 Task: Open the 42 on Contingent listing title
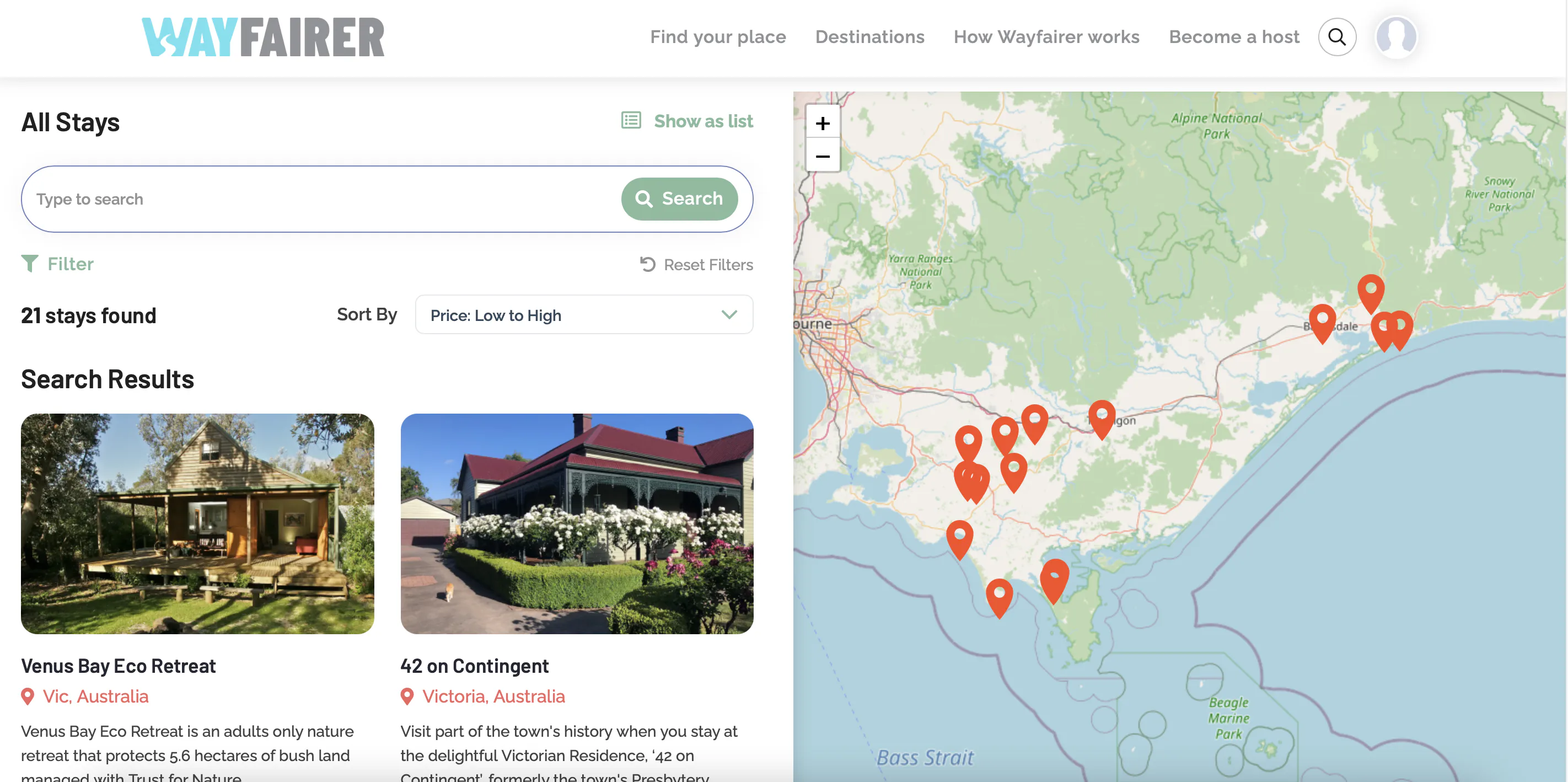click(x=474, y=665)
